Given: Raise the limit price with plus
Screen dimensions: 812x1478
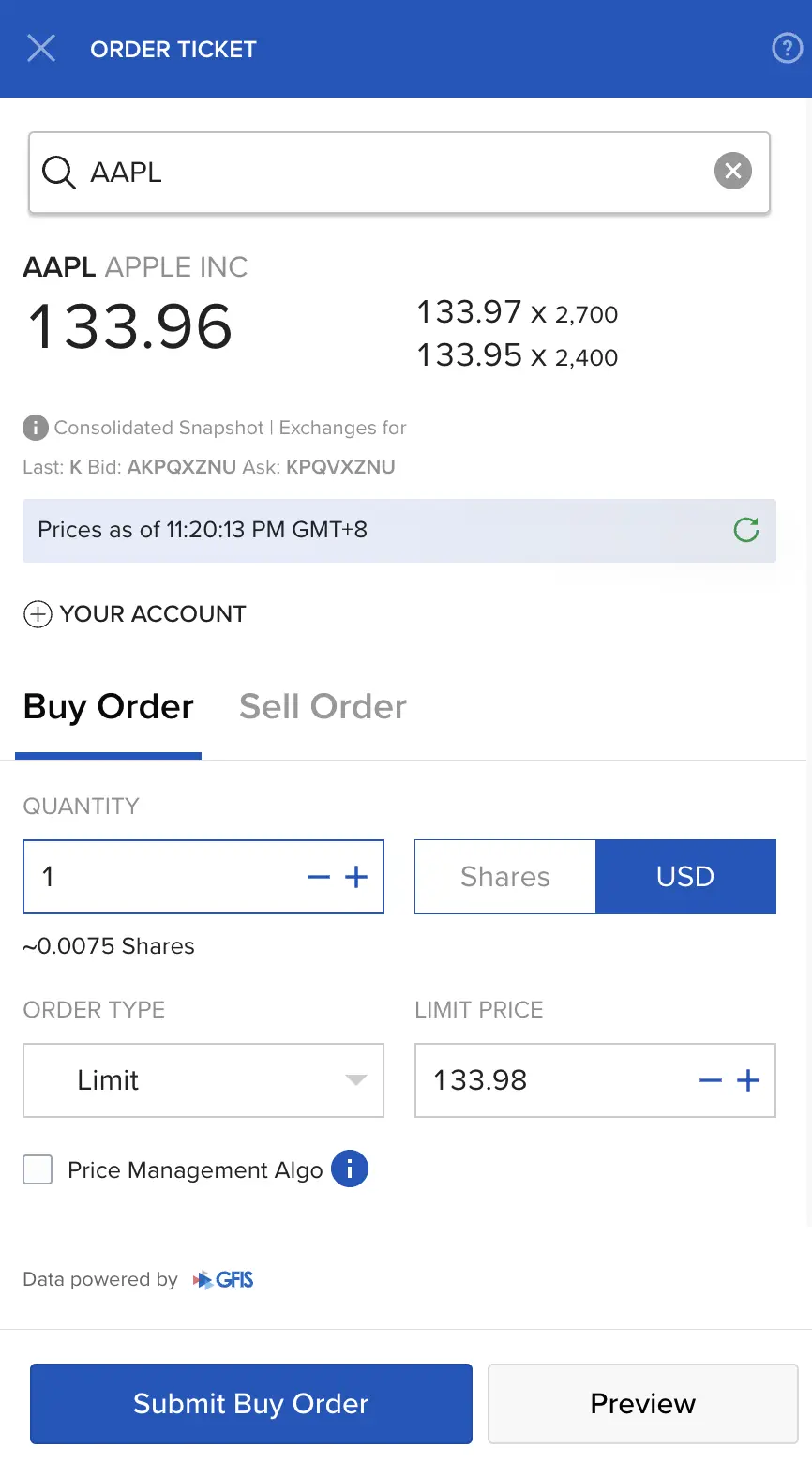Looking at the screenshot, I should pyautogui.click(x=748, y=1081).
